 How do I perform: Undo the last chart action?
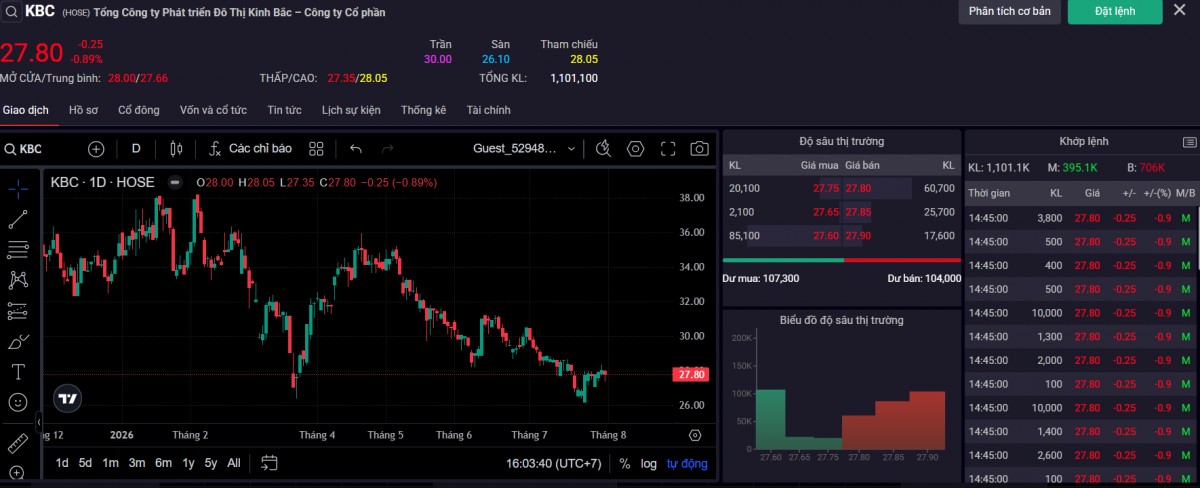tap(356, 149)
